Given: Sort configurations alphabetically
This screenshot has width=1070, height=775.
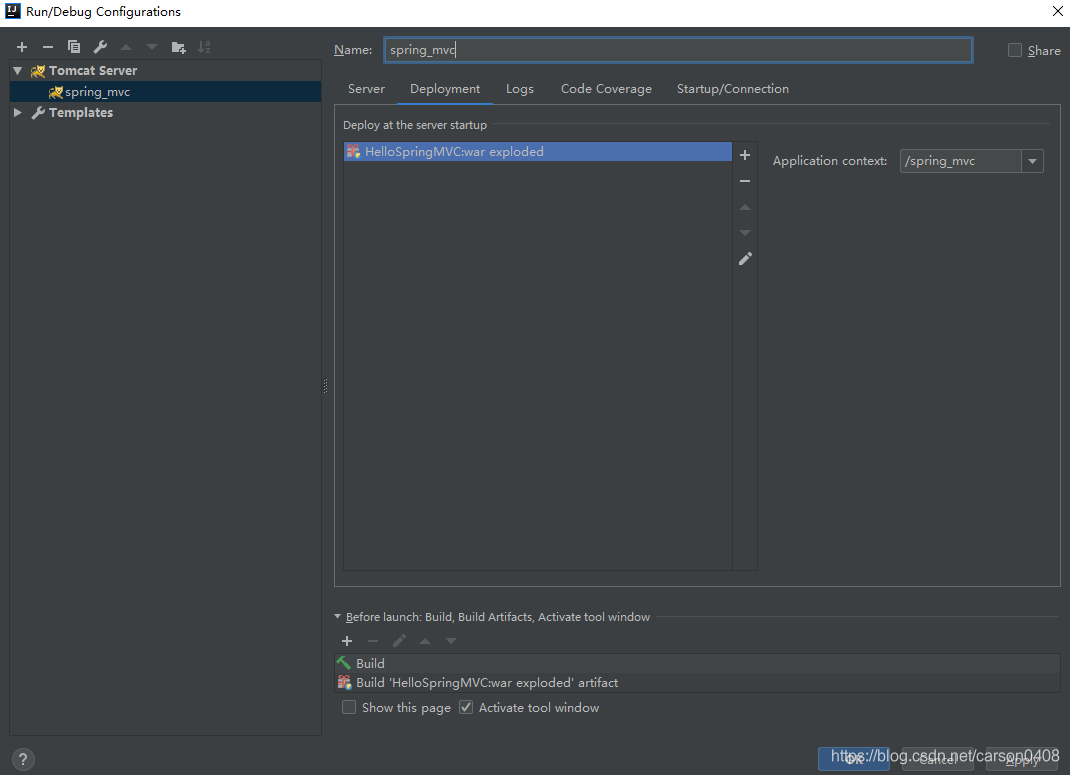Looking at the screenshot, I should (x=204, y=47).
